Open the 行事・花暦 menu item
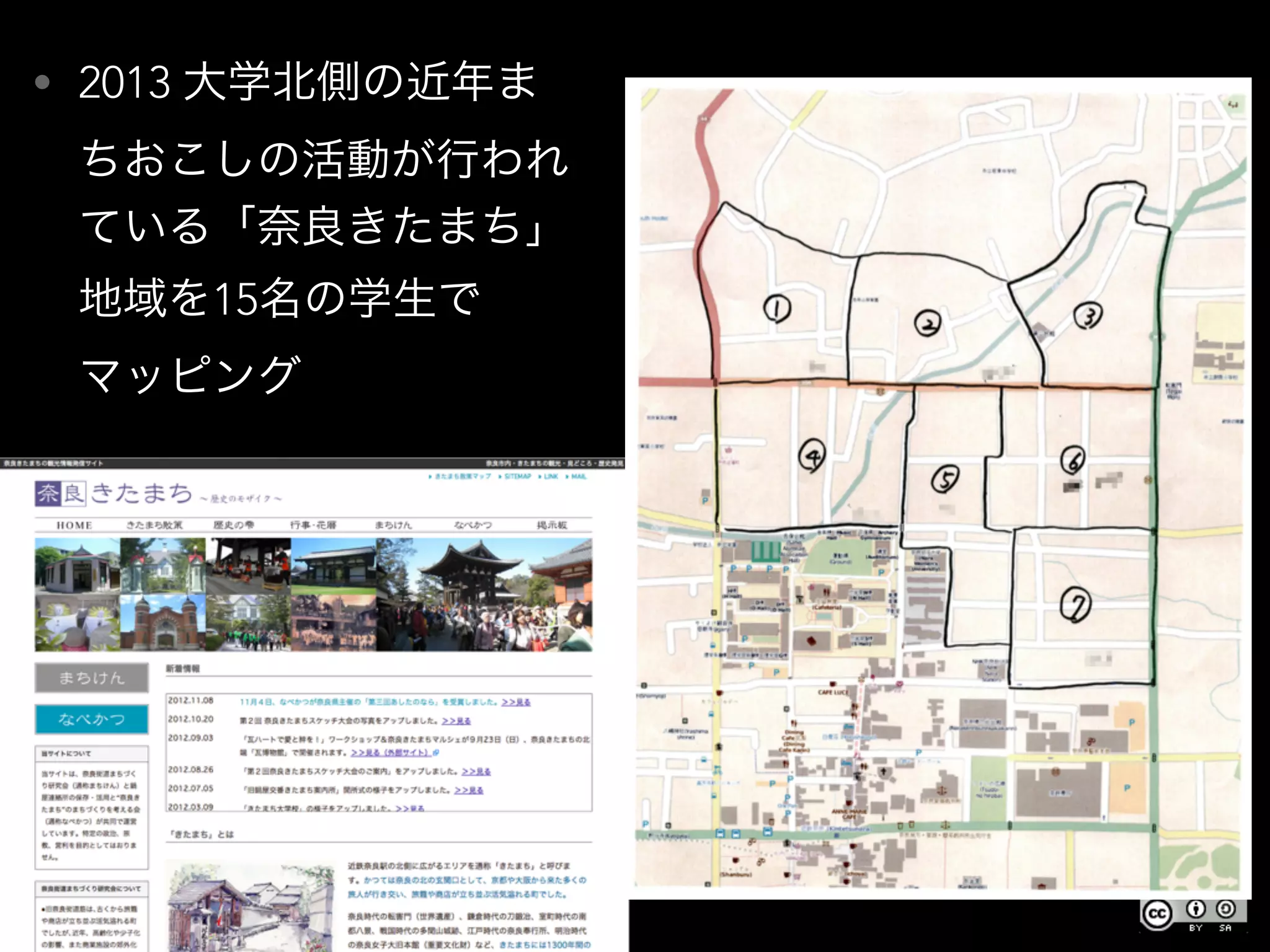 (313, 525)
